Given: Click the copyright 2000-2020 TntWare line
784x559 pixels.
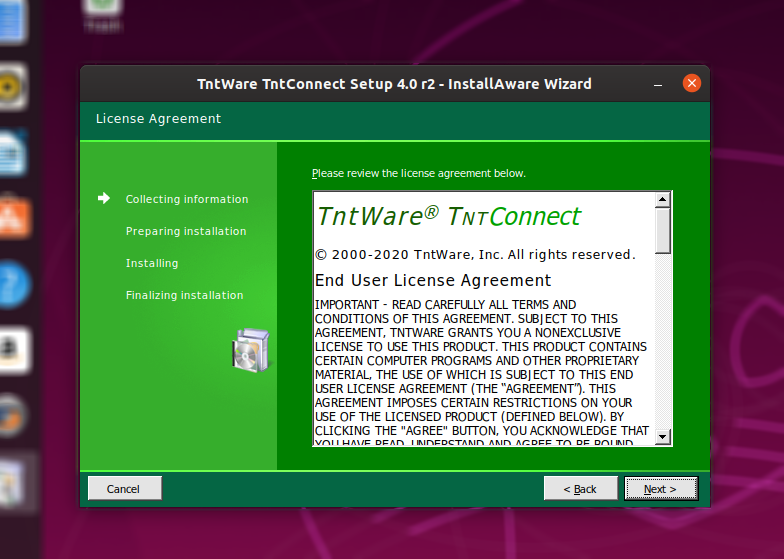Looking at the screenshot, I should [476, 255].
